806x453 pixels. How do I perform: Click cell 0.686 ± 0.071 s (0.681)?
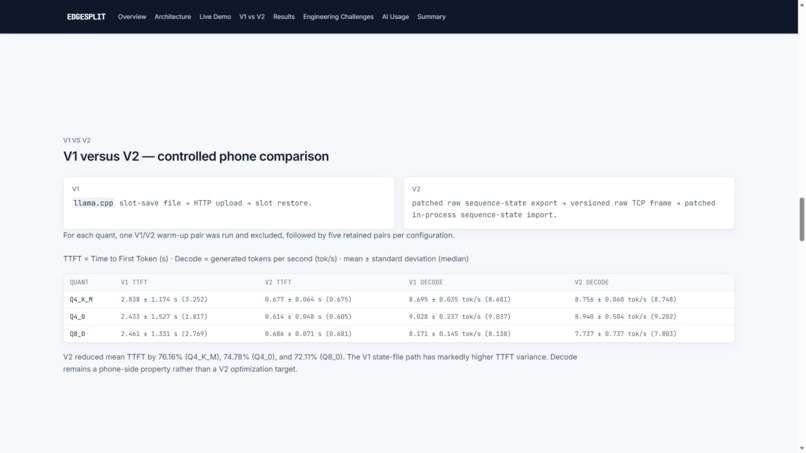pyautogui.click(x=308, y=334)
